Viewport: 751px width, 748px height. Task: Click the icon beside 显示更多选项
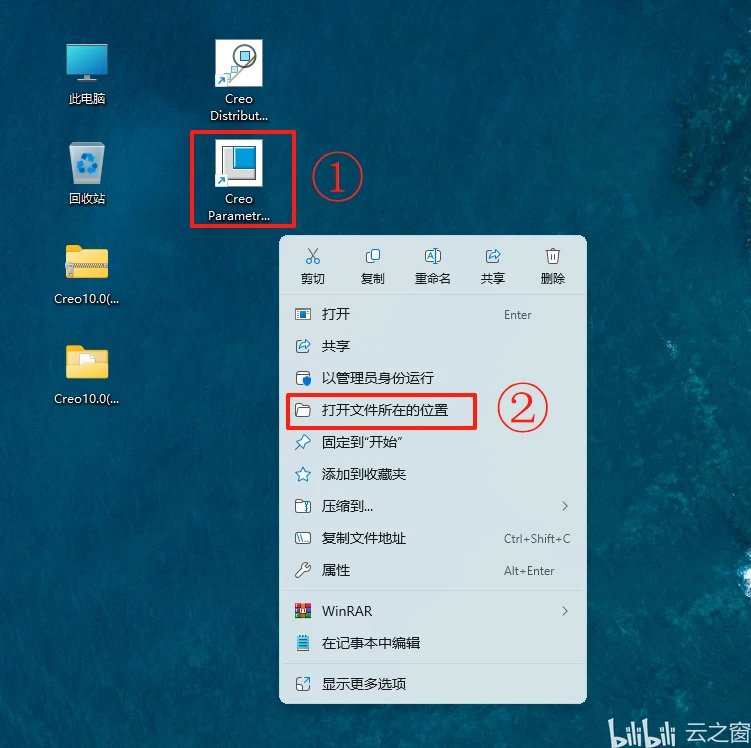pos(303,684)
